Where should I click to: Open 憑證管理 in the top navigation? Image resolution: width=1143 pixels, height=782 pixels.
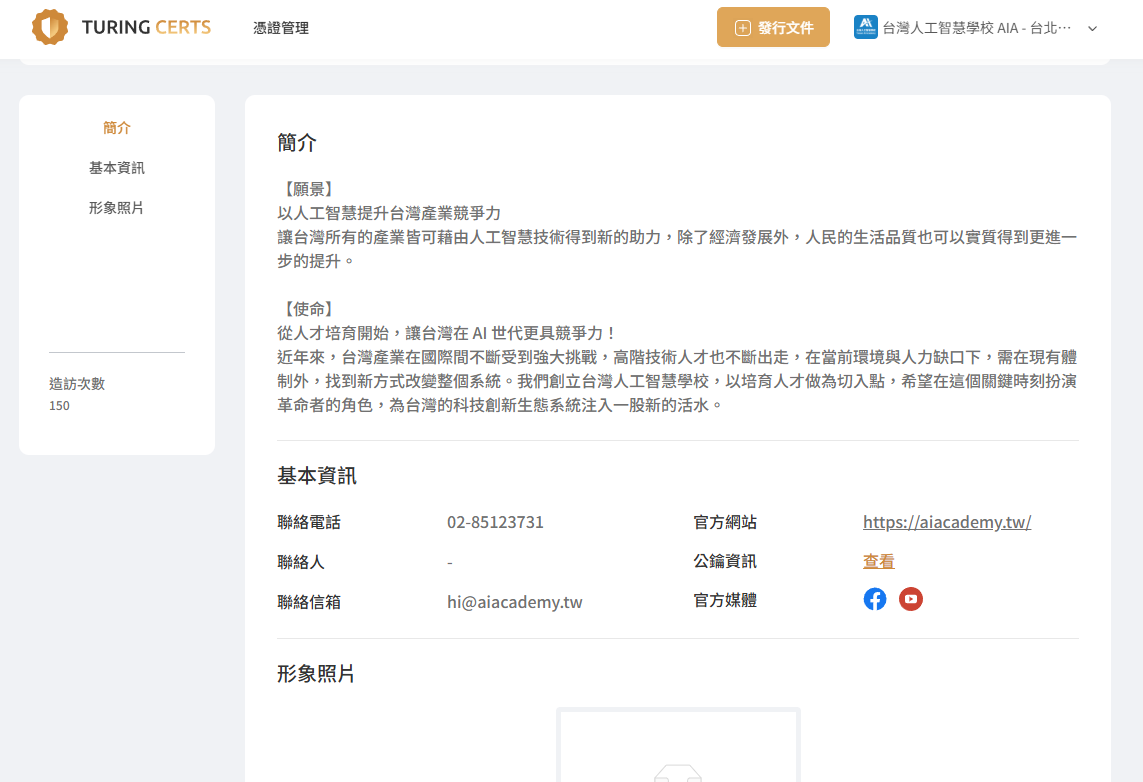(281, 28)
